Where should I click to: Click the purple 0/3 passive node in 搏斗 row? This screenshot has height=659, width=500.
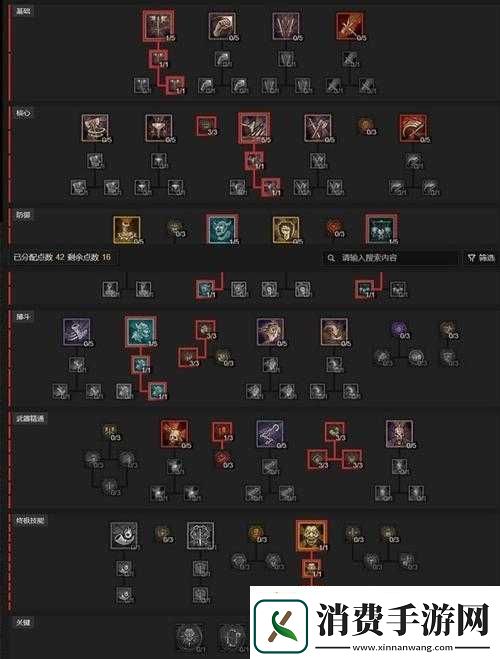point(399,330)
